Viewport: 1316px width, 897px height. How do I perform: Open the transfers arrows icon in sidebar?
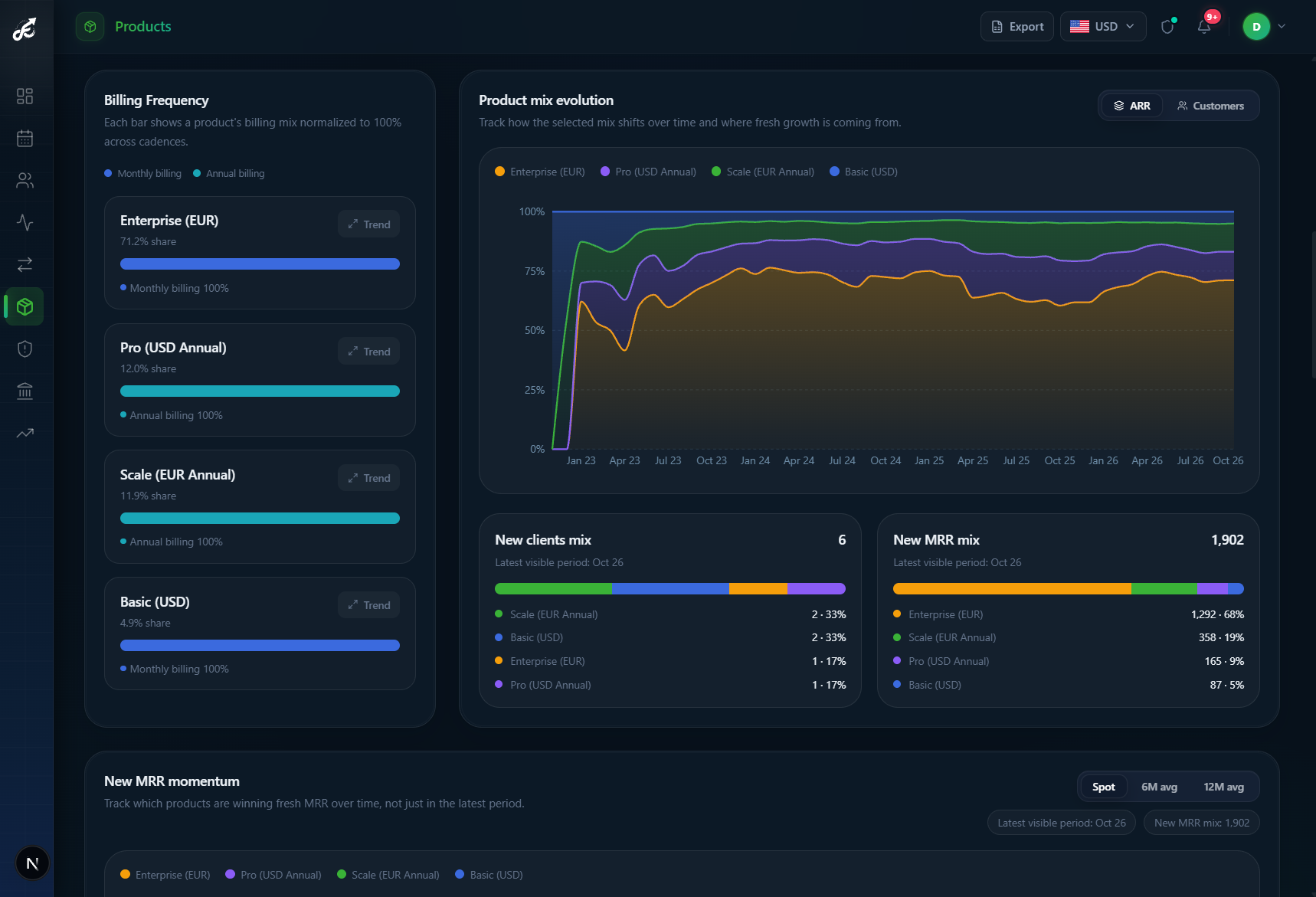25,264
